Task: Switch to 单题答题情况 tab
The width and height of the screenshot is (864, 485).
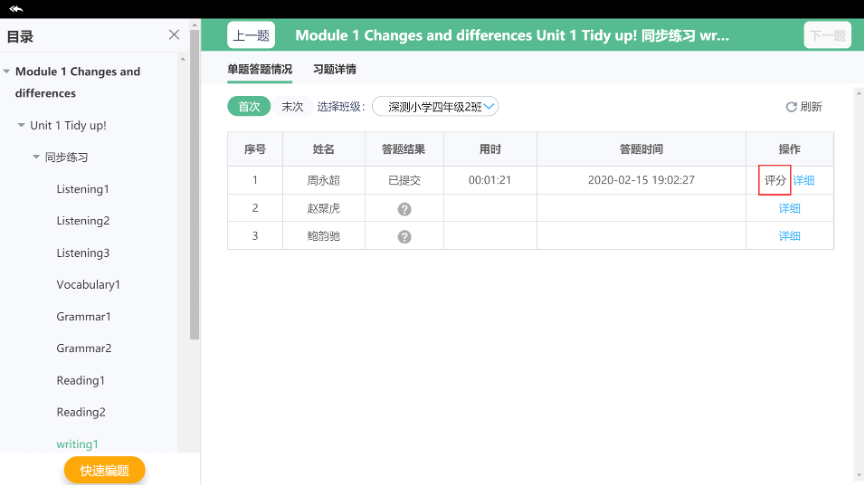Action: 260,69
